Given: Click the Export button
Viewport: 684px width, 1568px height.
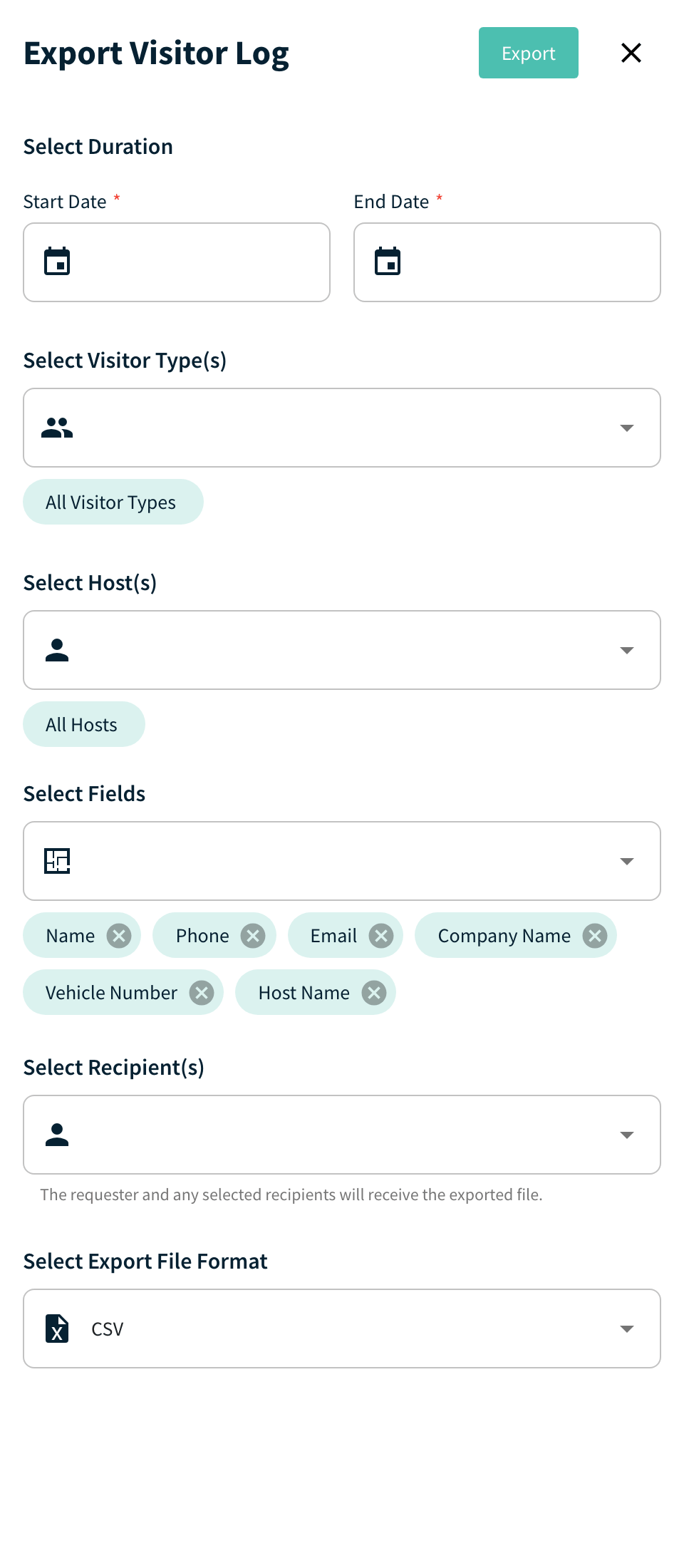Looking at the screenshot, I should coord(528,53).
